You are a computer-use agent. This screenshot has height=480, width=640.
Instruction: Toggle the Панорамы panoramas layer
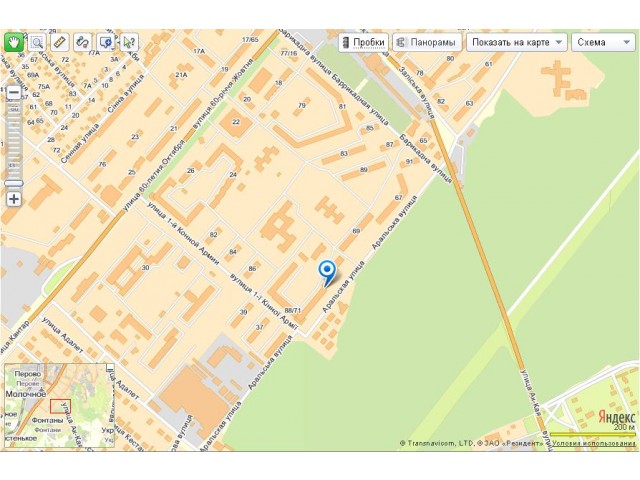tap(427, 42)
